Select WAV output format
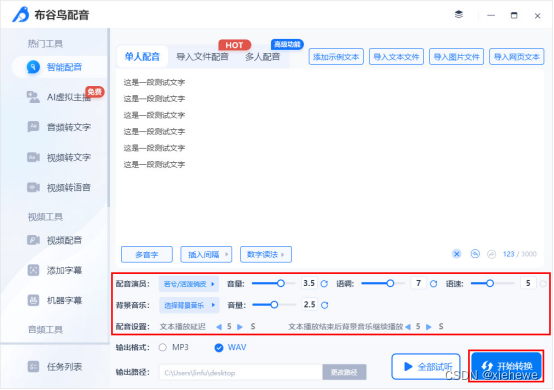 pos(230,347)
